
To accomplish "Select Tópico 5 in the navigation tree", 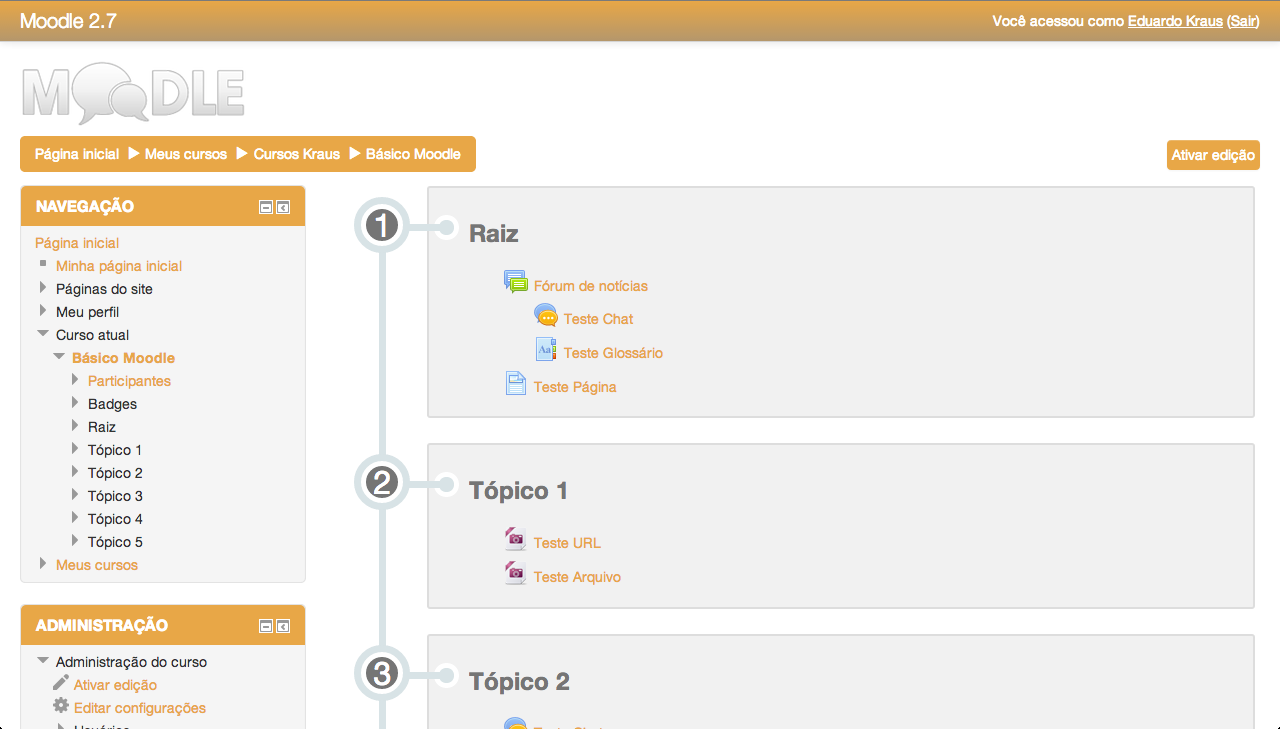I will coord(115,542).
